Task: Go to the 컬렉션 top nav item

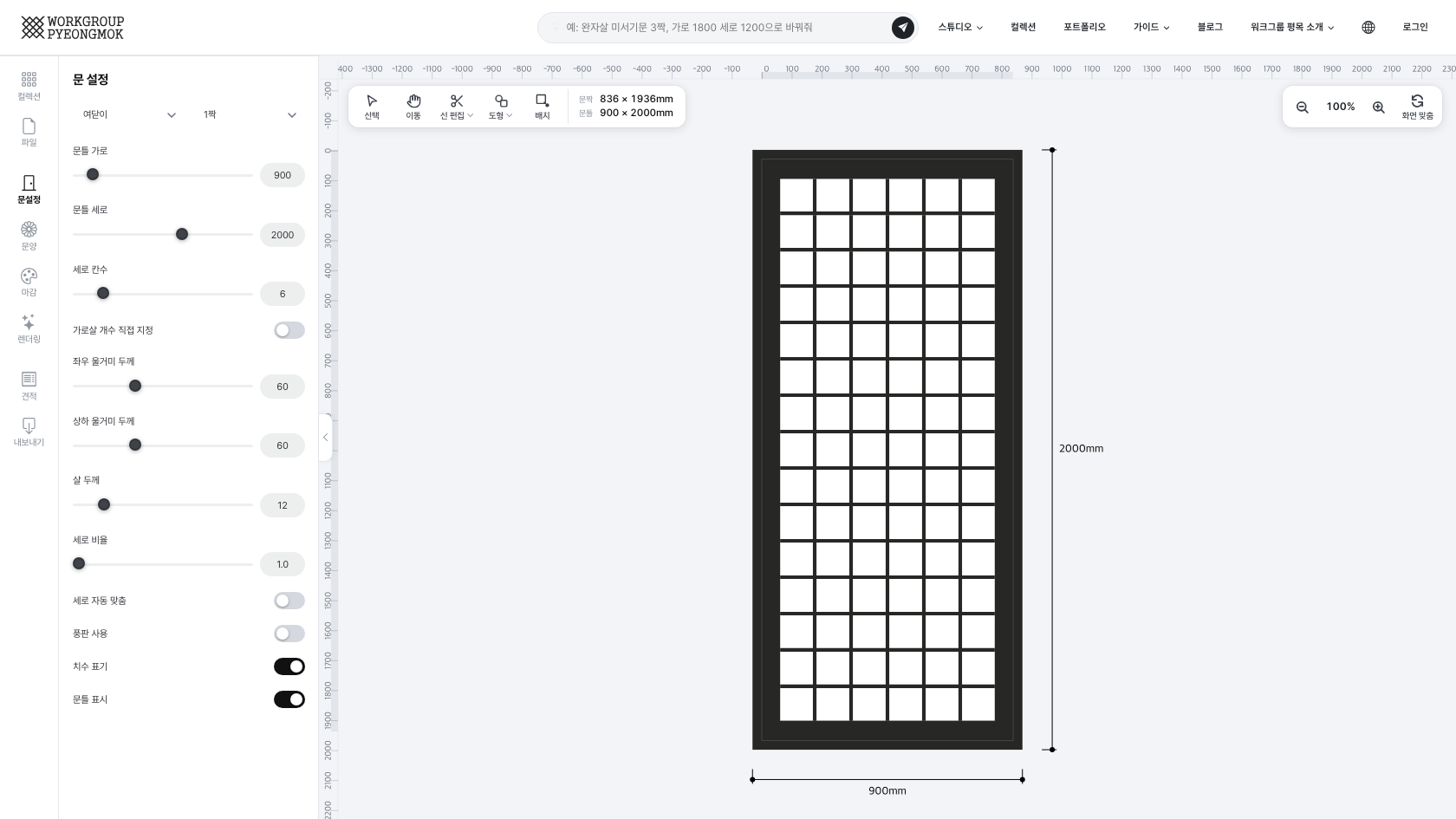Action: (1023, 28)
